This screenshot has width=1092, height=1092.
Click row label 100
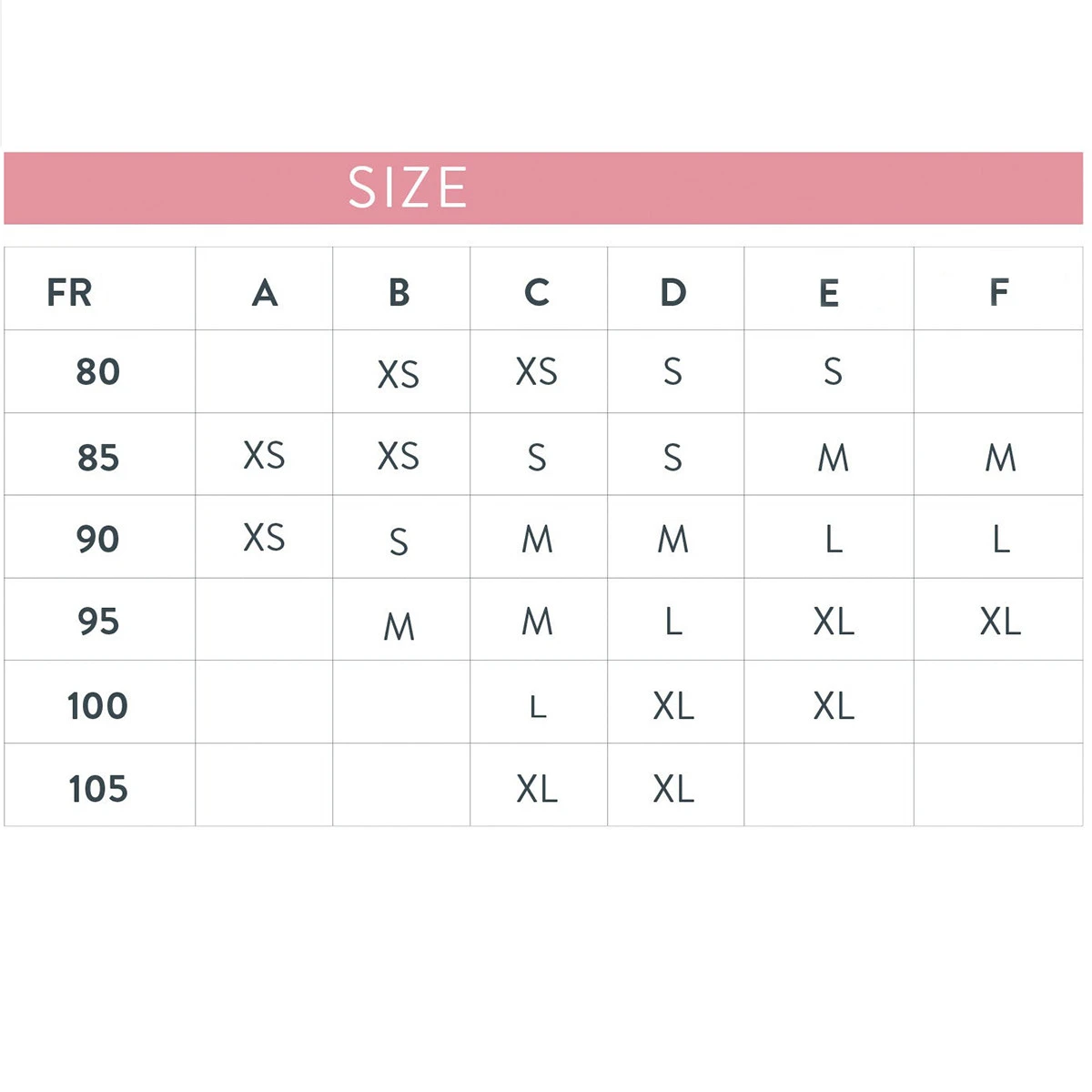pos(98,705)
